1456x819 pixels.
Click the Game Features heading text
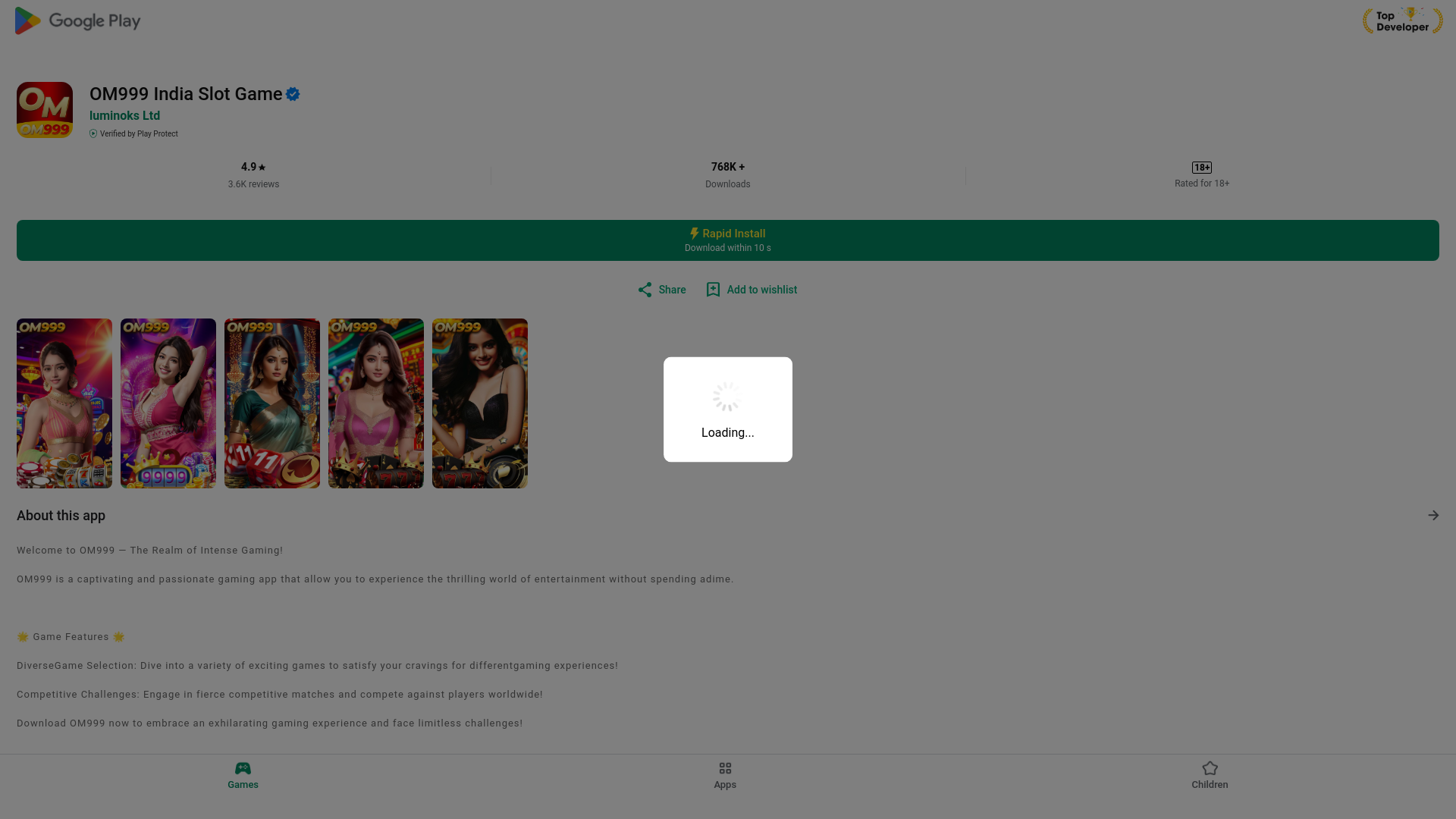point(71,637)
